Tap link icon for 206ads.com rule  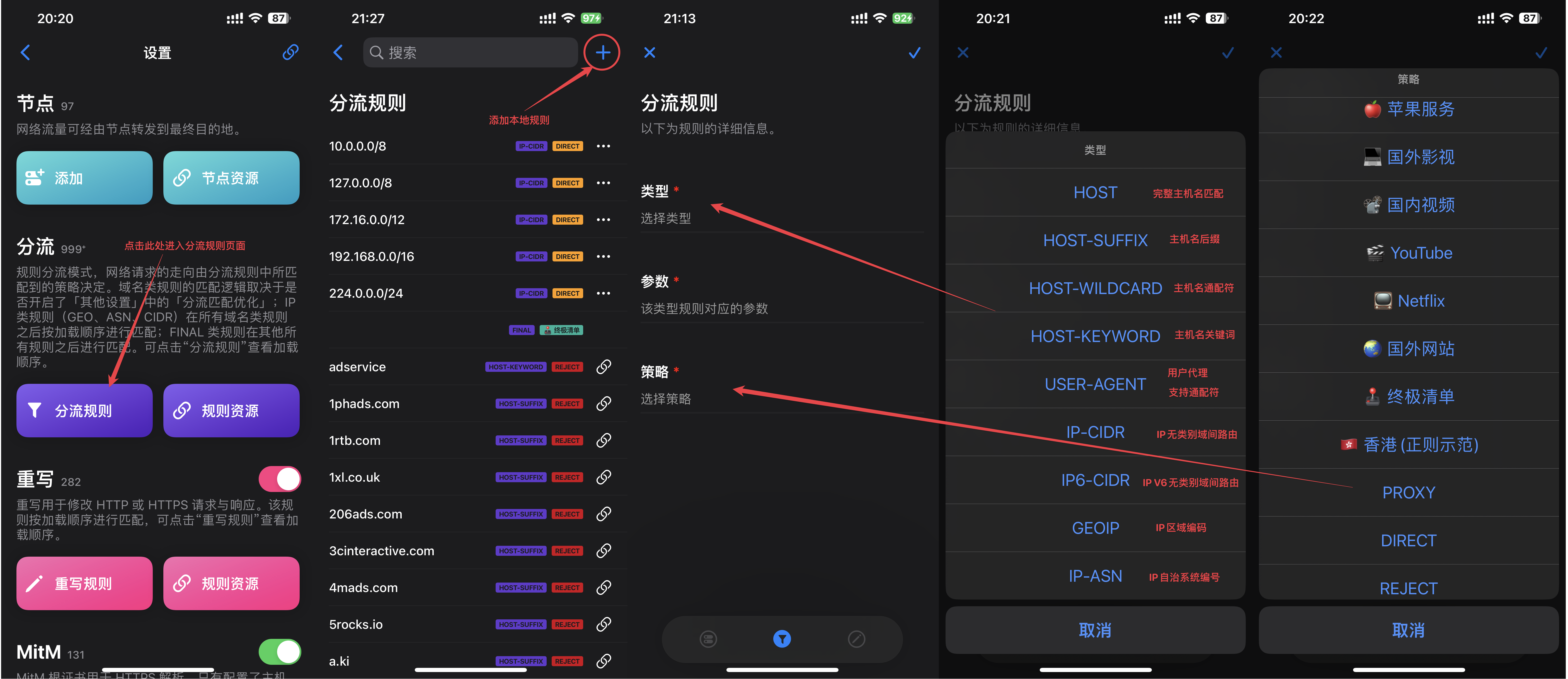[603, 514]
